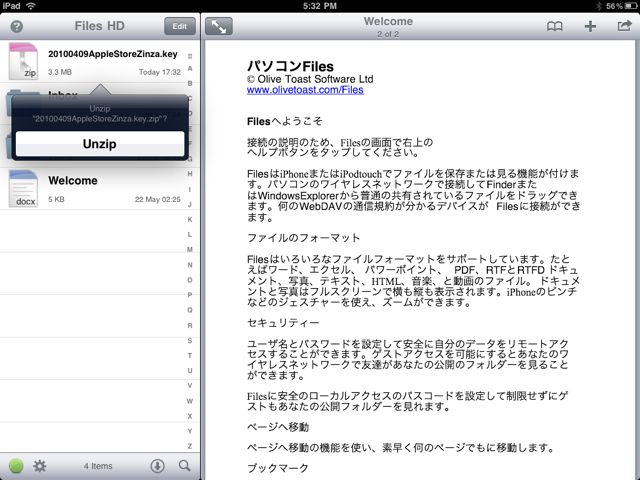Viewport: 640px width, 480px height.
Task: Tap the パソコンFiles document heading
Action: 290,66
